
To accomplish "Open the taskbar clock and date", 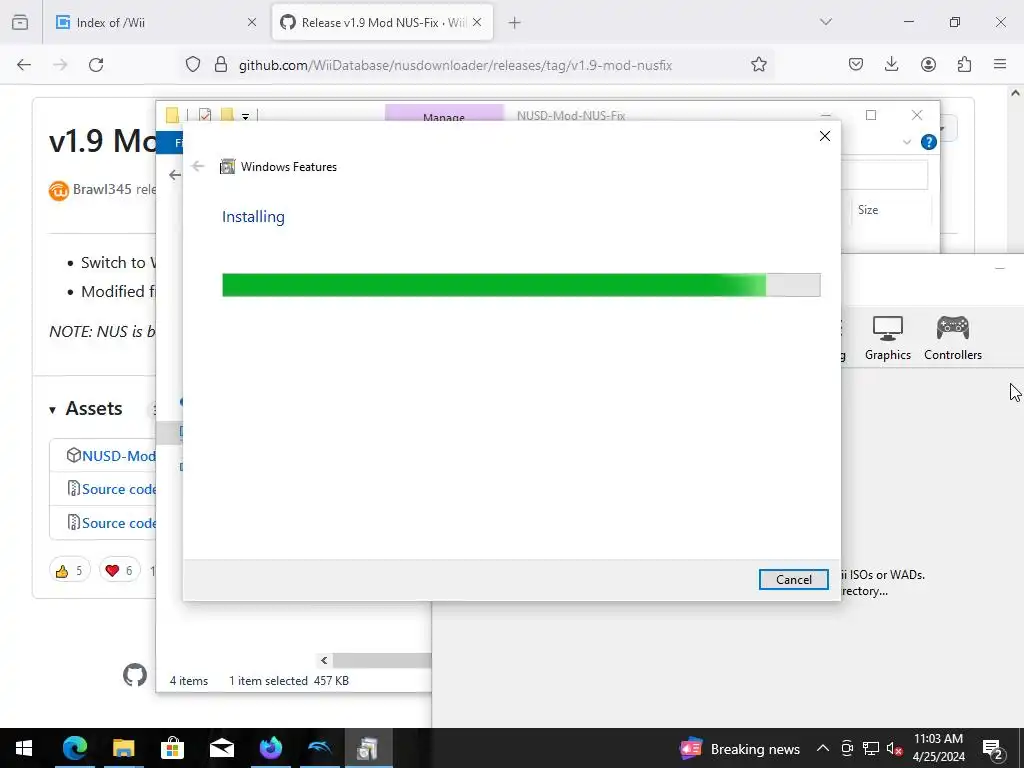I will [x=938, y=748].
